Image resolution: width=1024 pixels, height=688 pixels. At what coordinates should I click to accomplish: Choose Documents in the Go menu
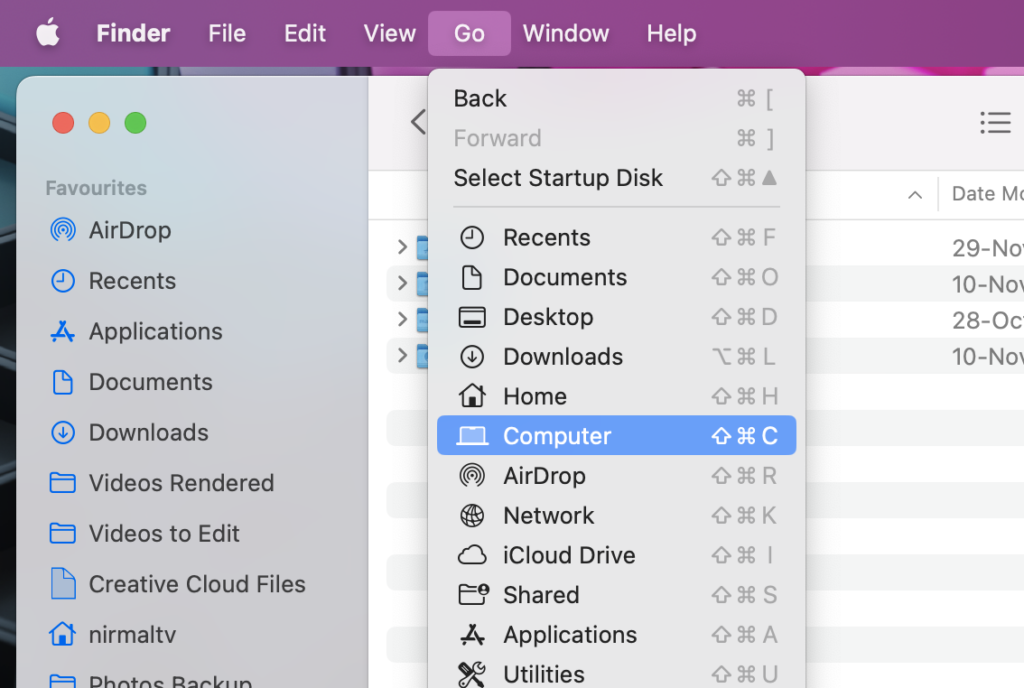(616, 277)
